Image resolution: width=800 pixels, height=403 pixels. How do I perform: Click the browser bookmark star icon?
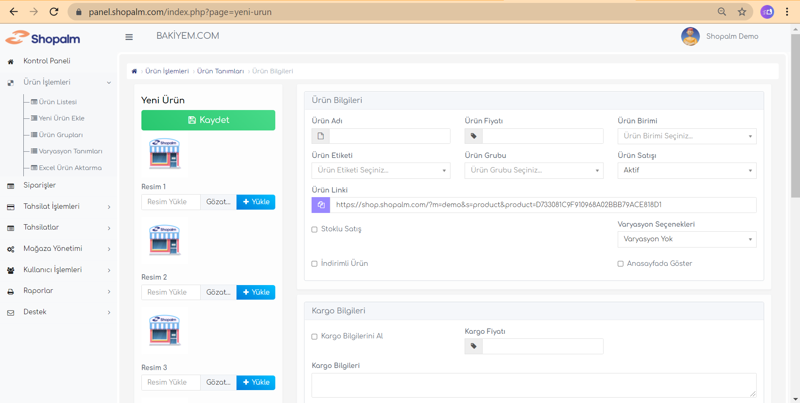[x=742, y=12]
